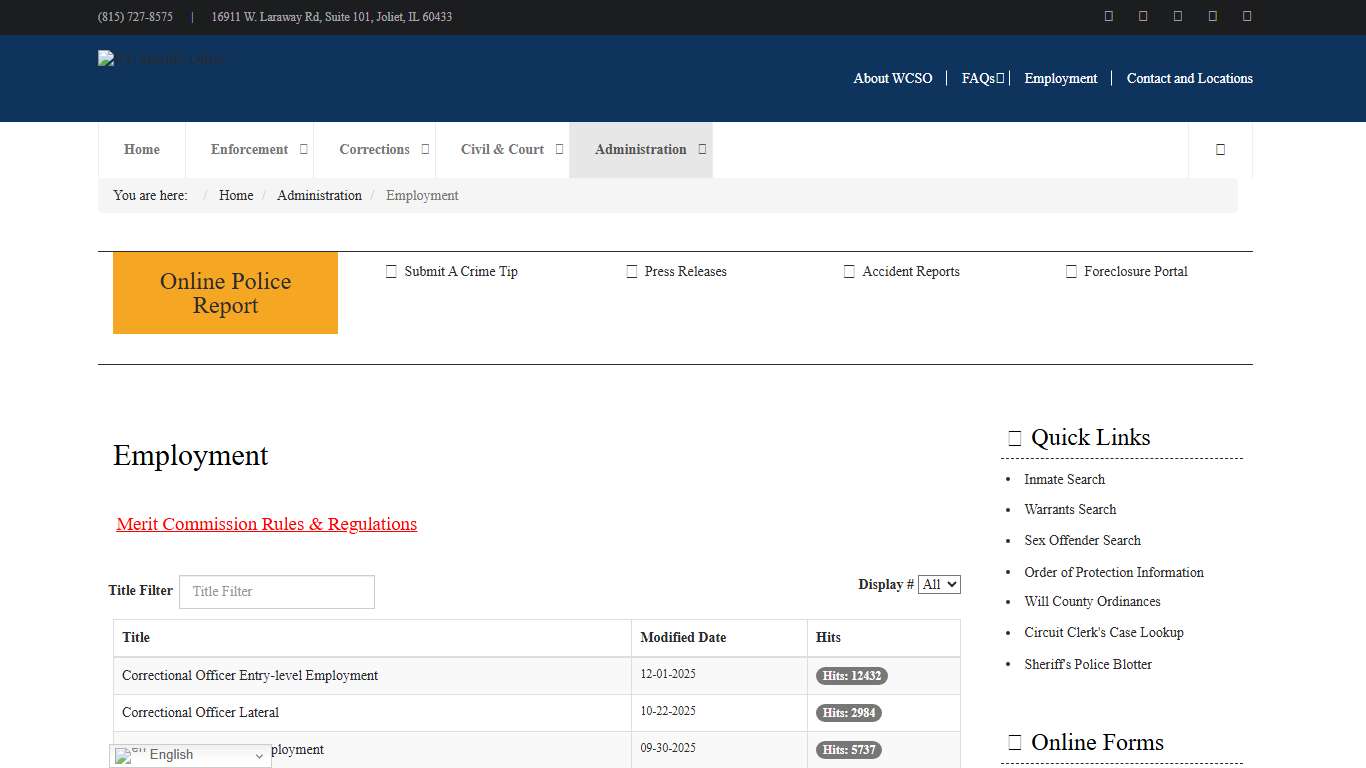This screenshot has width=1366, height=768.
Task: Click the first social icon in top bar
Action: point(1108,16)
